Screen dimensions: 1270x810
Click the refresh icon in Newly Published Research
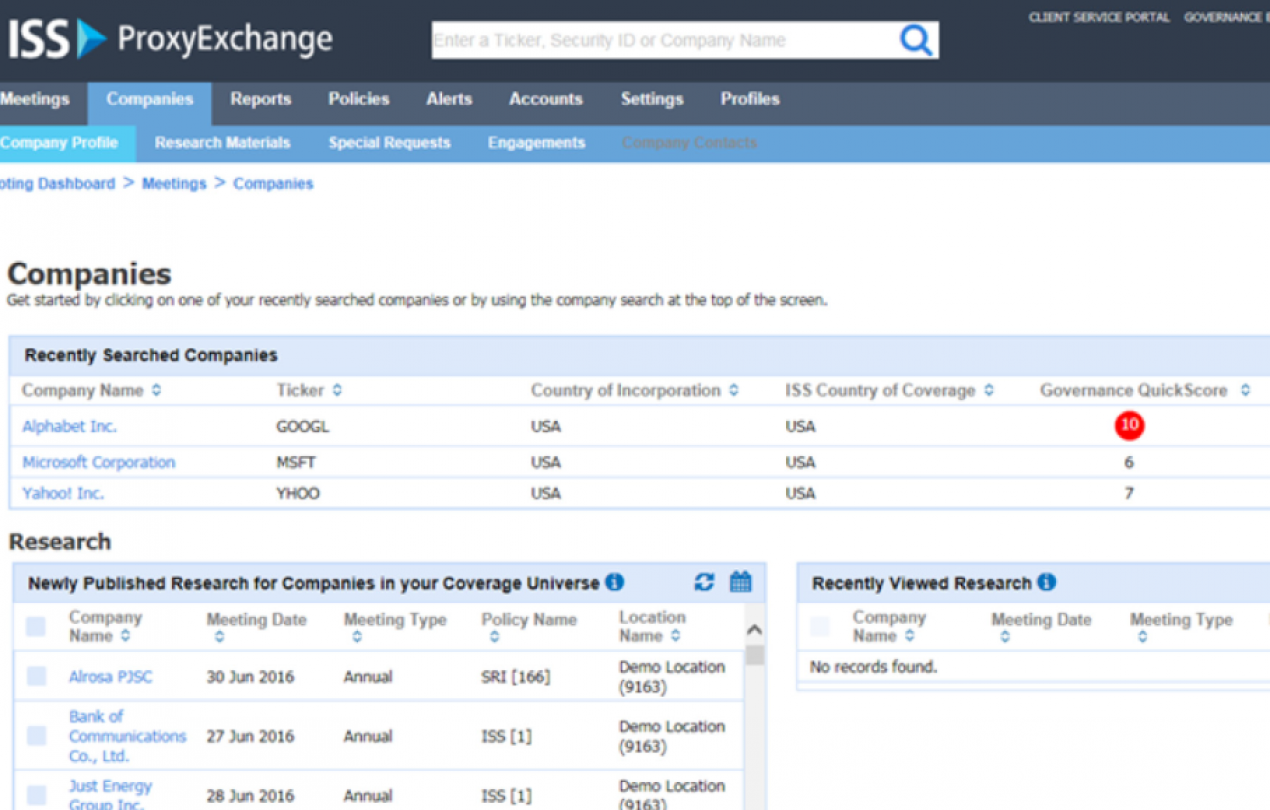[x=704, y=582]
